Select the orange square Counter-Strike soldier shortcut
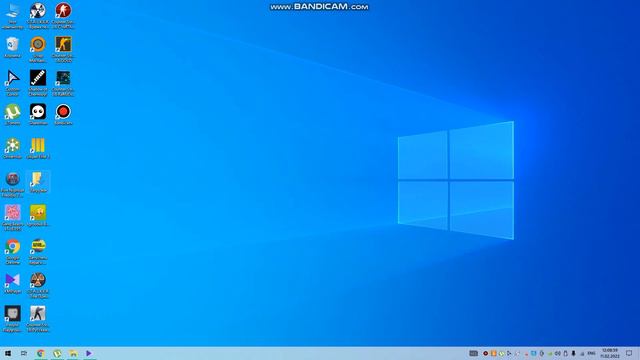The width and height of the screenshot is (640, 360). pos(63,49)
